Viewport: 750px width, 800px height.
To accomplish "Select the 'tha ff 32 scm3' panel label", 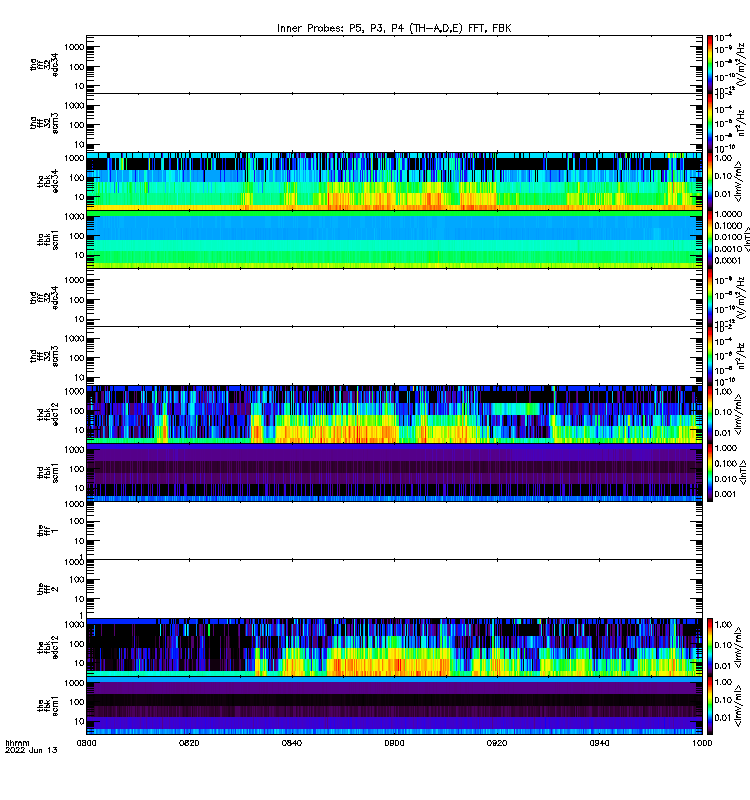I will pos(44,123).
